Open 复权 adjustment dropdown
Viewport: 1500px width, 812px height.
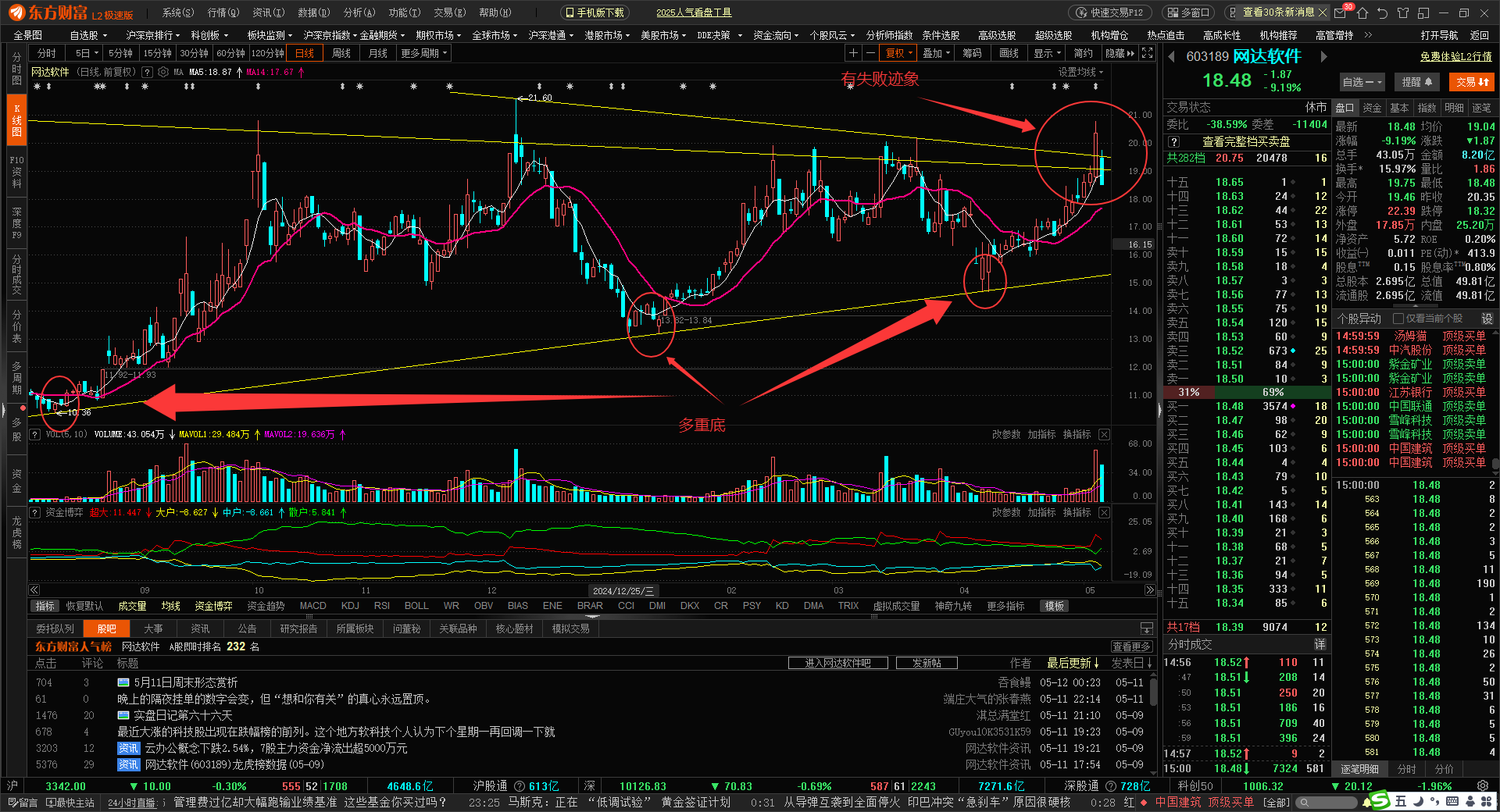(x=899, y=53)
